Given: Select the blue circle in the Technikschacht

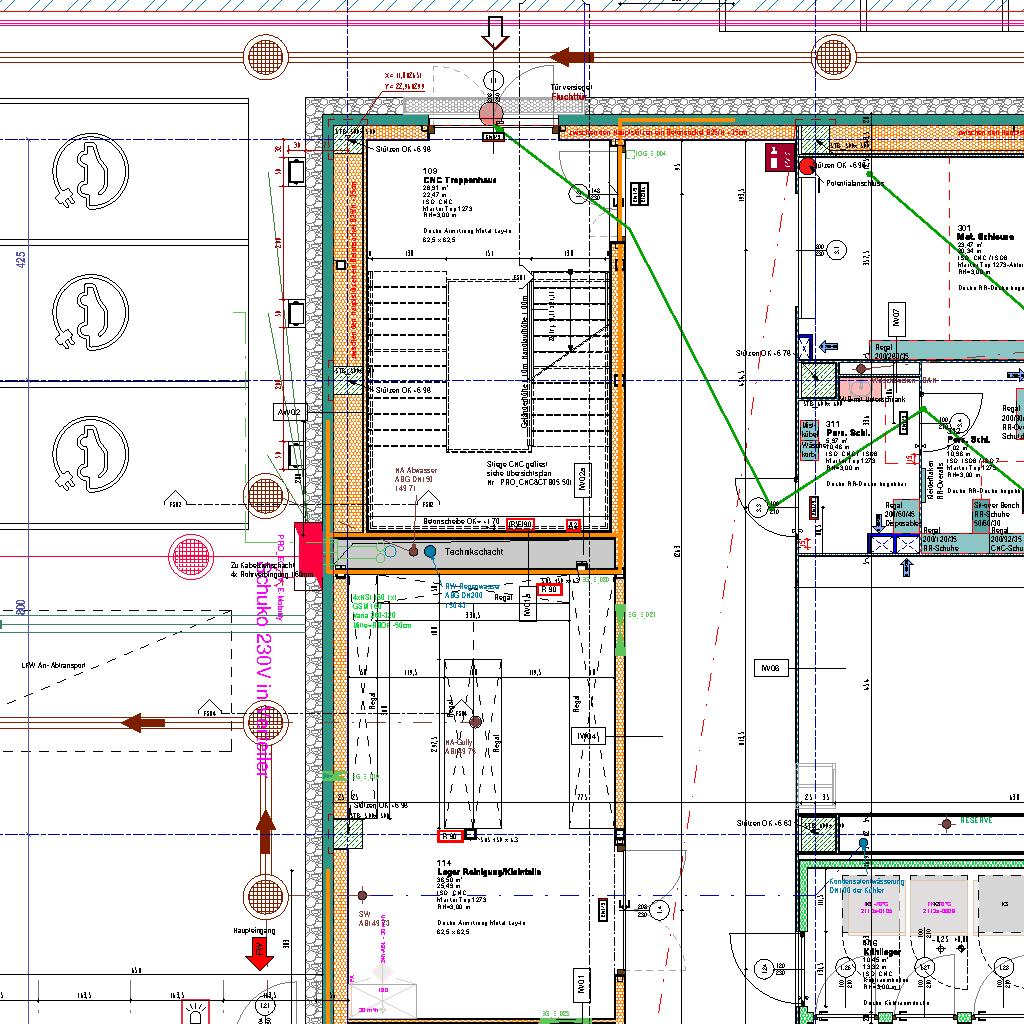Looking at the screenshot, I should pos(430,552).
